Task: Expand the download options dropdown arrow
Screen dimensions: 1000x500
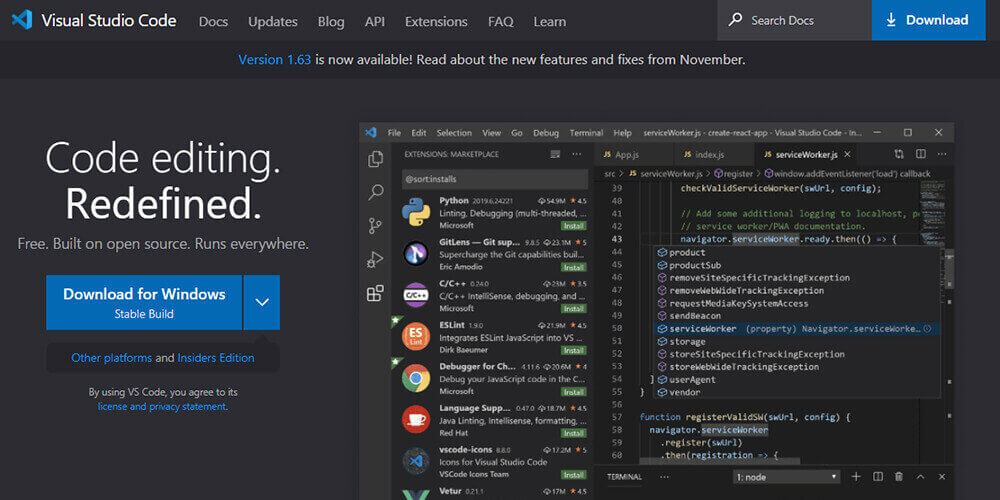Action: tap(262, 302)
